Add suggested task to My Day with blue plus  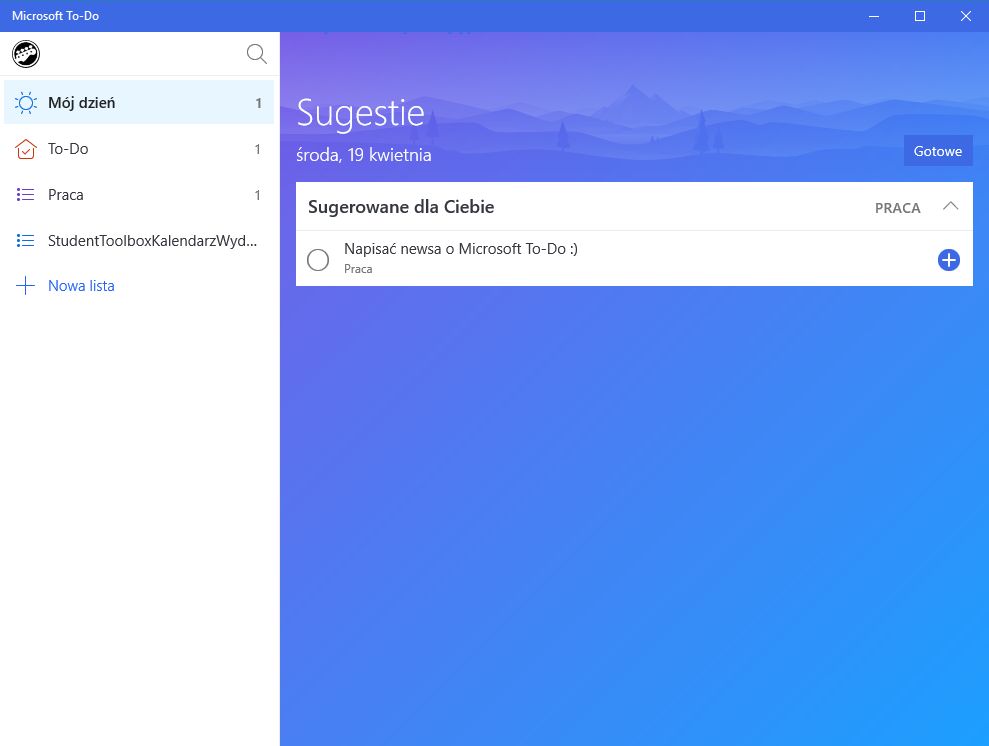click(949, 260)
